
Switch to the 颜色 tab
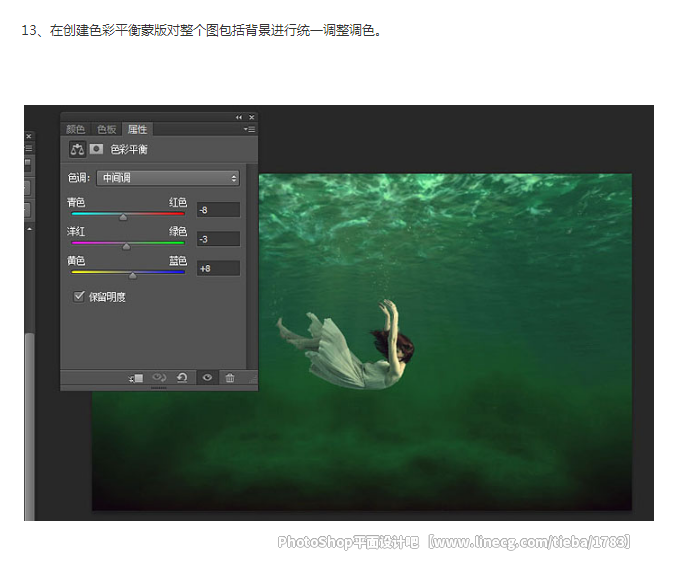coord(75,130)
